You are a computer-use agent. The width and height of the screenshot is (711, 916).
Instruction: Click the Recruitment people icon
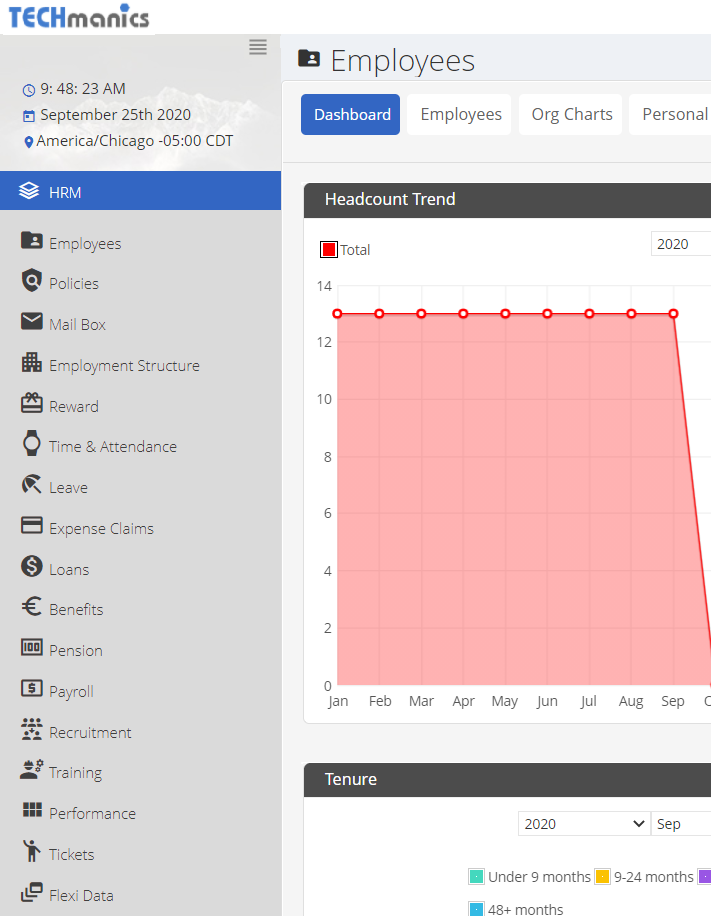pyautogui.click(x=32, y=729)
